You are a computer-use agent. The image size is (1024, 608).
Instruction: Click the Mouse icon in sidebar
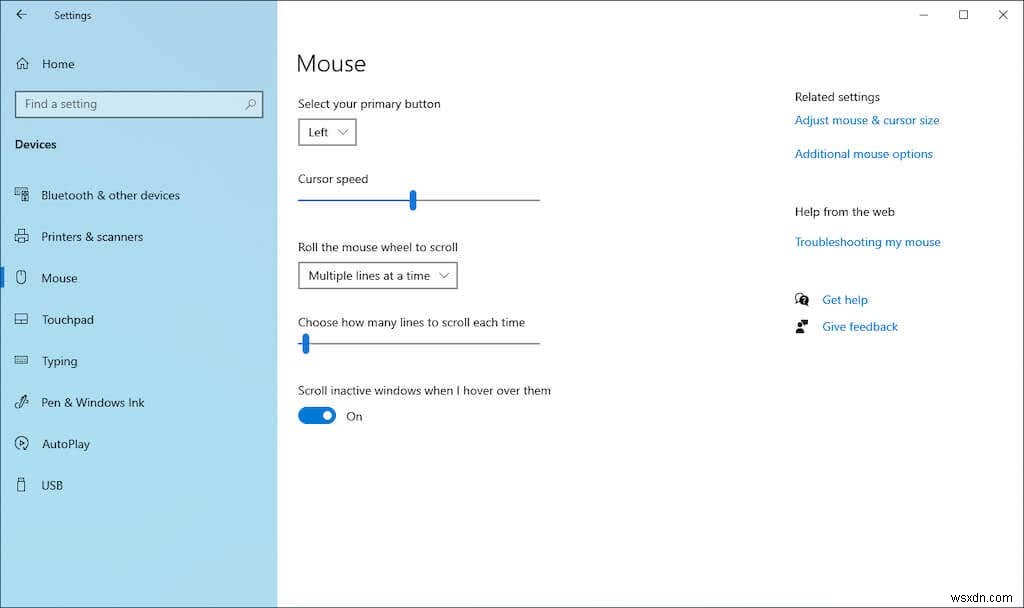click(x=22, y=277)
